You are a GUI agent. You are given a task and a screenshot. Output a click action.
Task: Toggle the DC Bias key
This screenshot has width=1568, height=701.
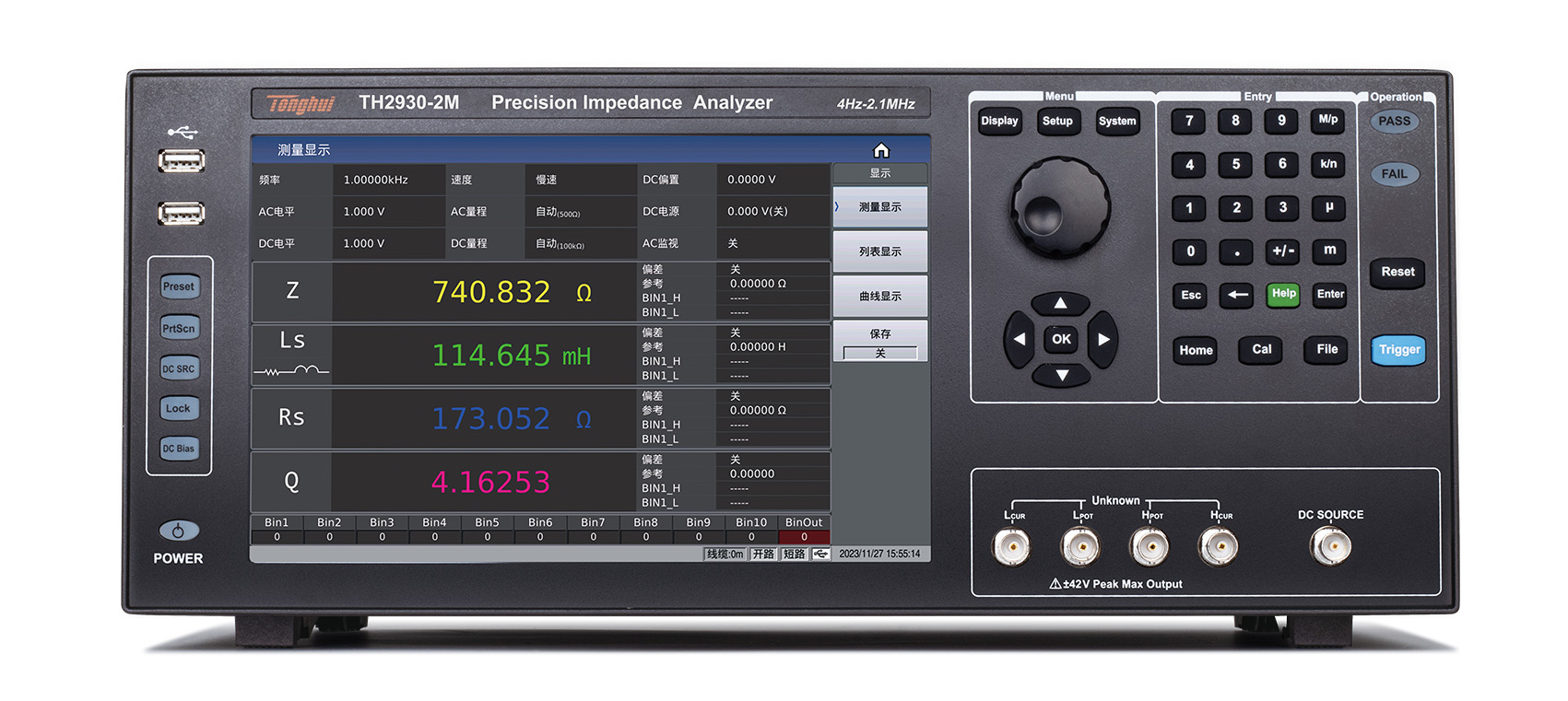[179, 449]
